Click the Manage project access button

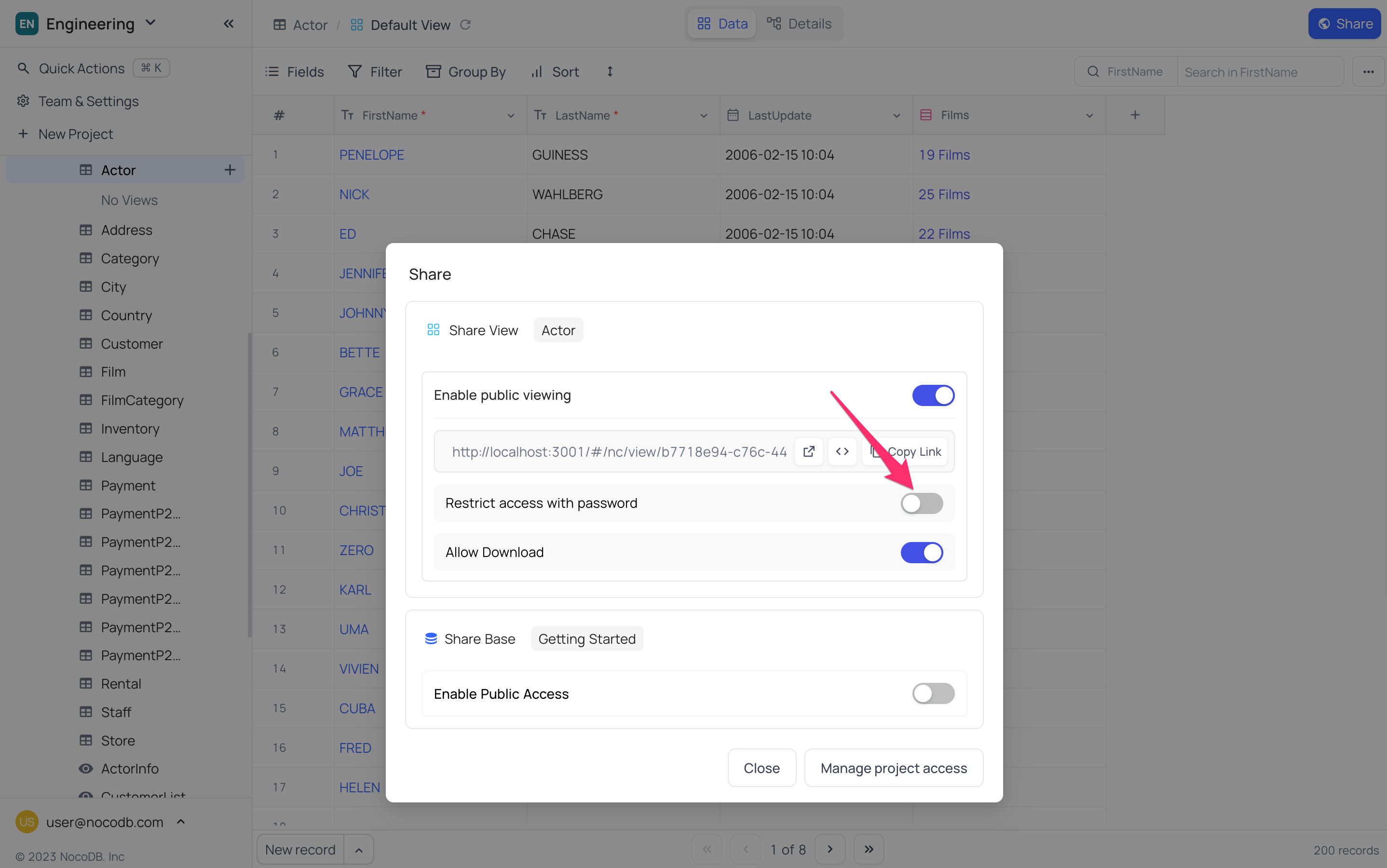tap(894, 767)
